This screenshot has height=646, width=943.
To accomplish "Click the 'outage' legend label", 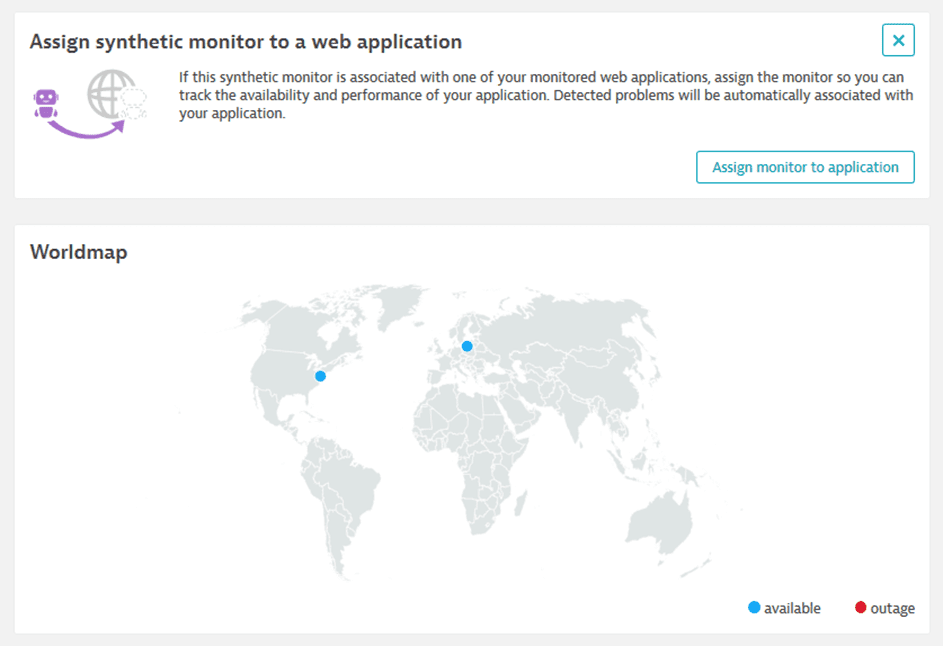I will [892, 609].
